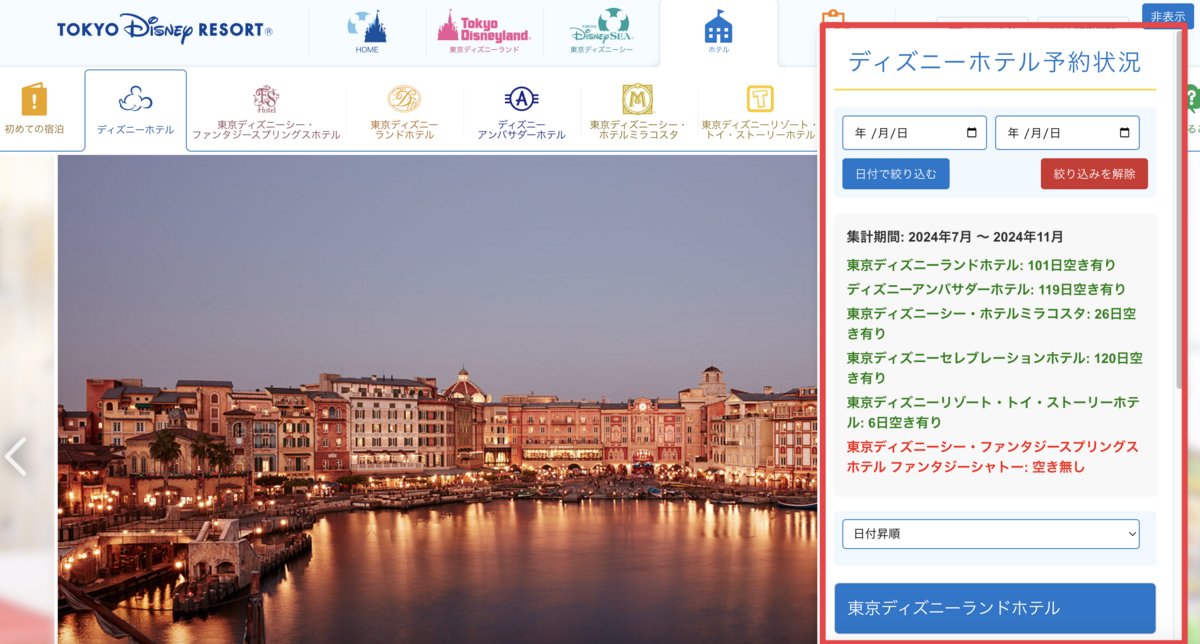Click トイ・ストーリーホテル: 6日空き有り text

992,412
